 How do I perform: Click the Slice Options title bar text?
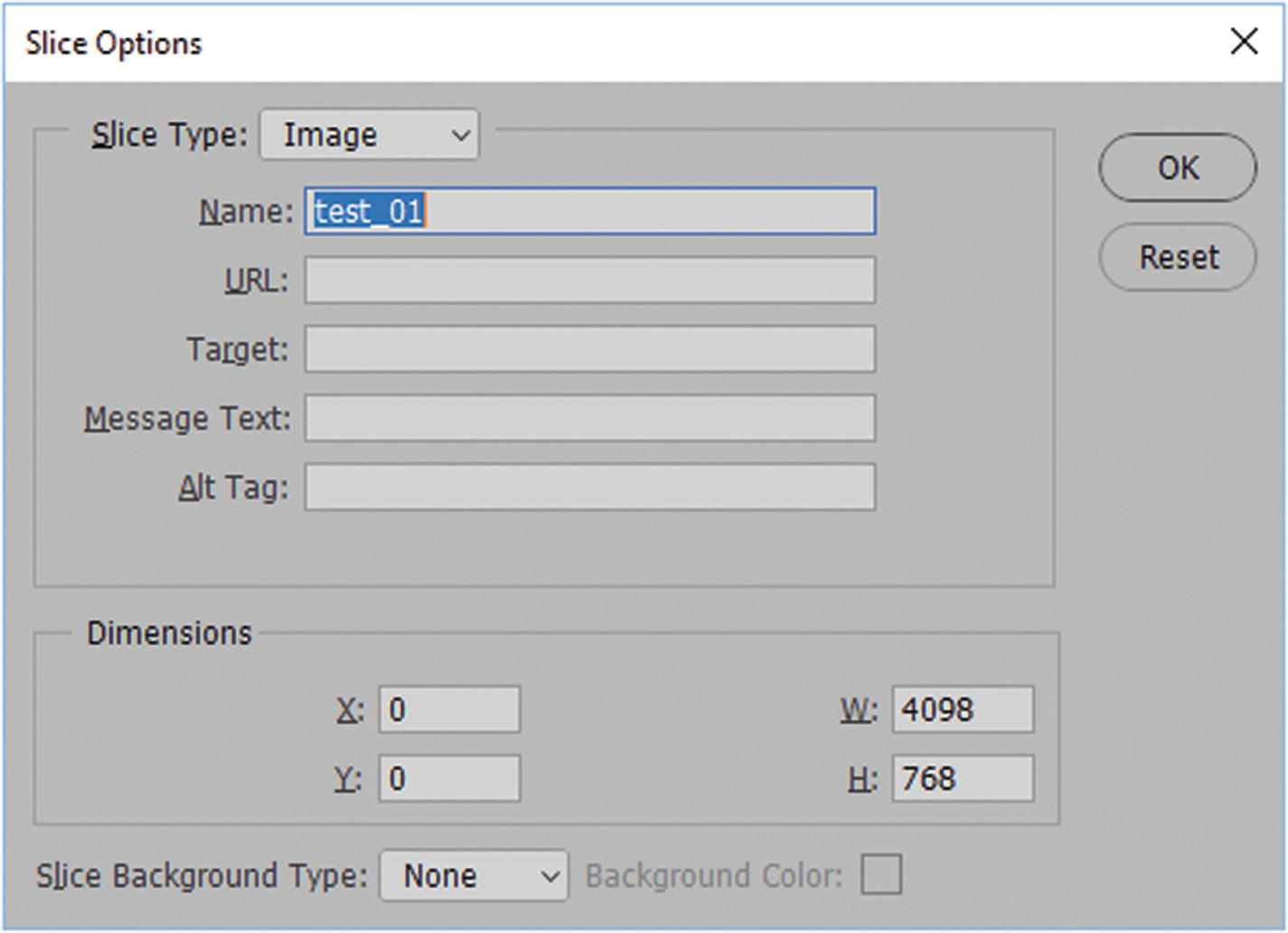114,43
